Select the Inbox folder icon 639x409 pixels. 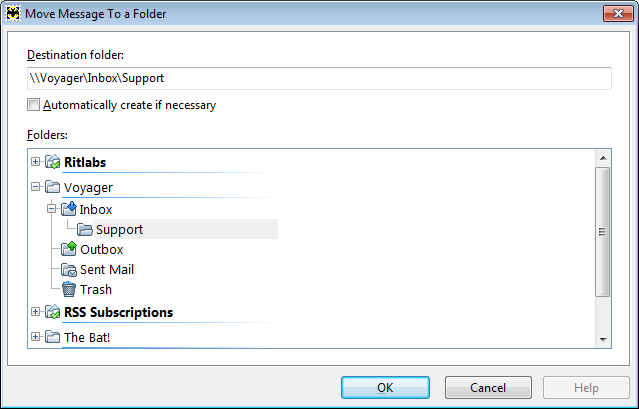68,209
